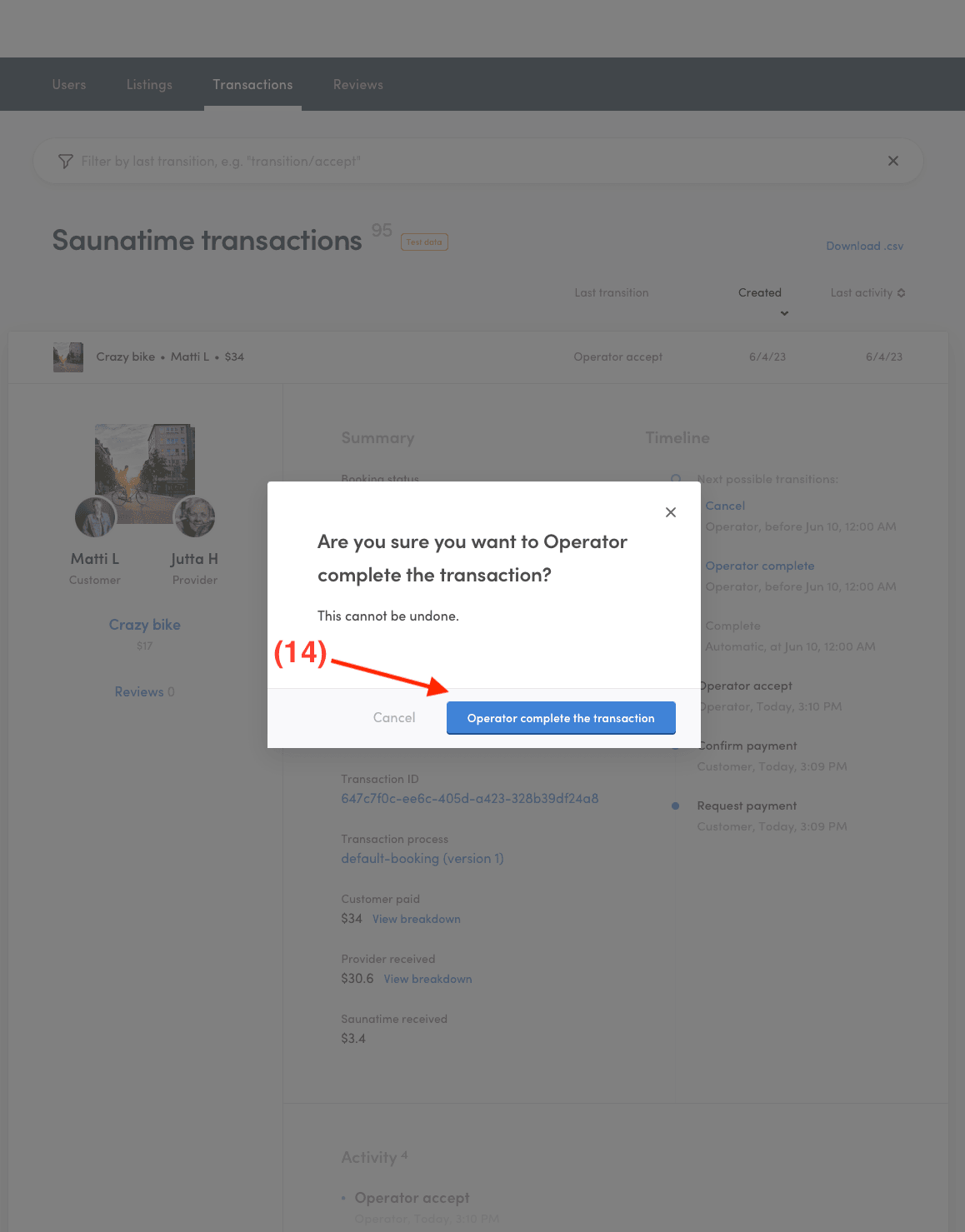Viewport: 965px width, 1232px height.
Task: Confirm Operator complete the transaction button
Action: tap(561, 718)
